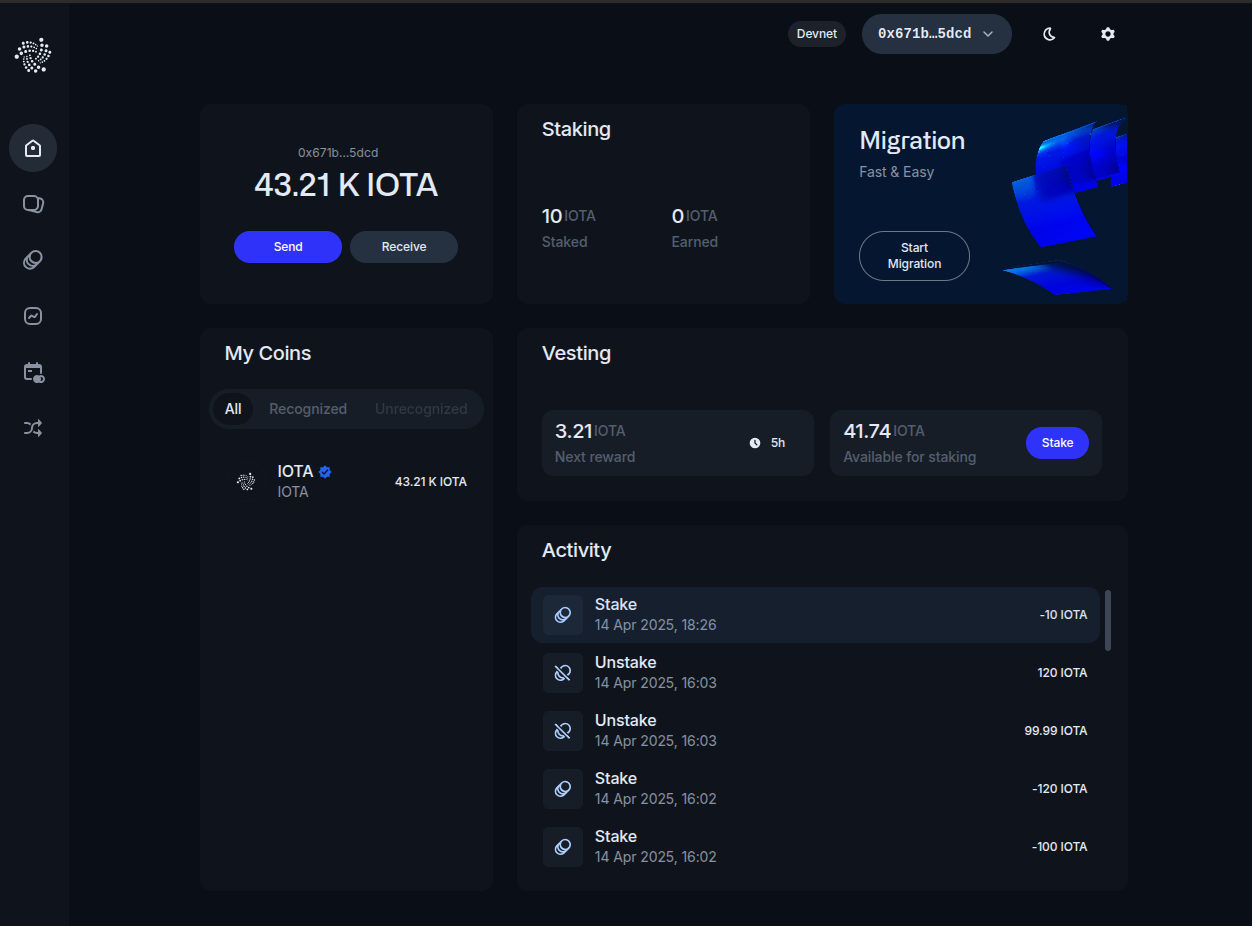This screenshot has width=1252, height=926.
Task: Switch to the Recognized coins tab
Action: click(308, 409)
